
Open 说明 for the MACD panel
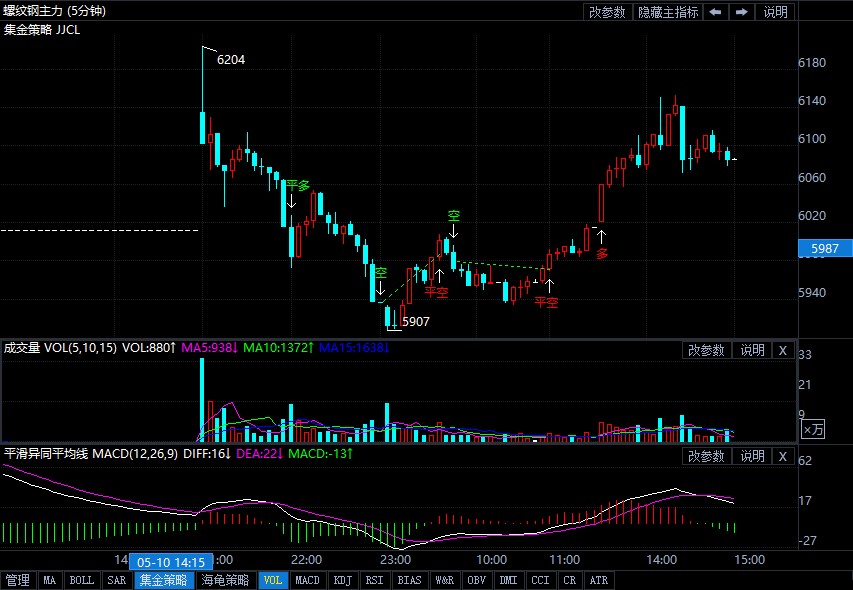tap(751, 456)
